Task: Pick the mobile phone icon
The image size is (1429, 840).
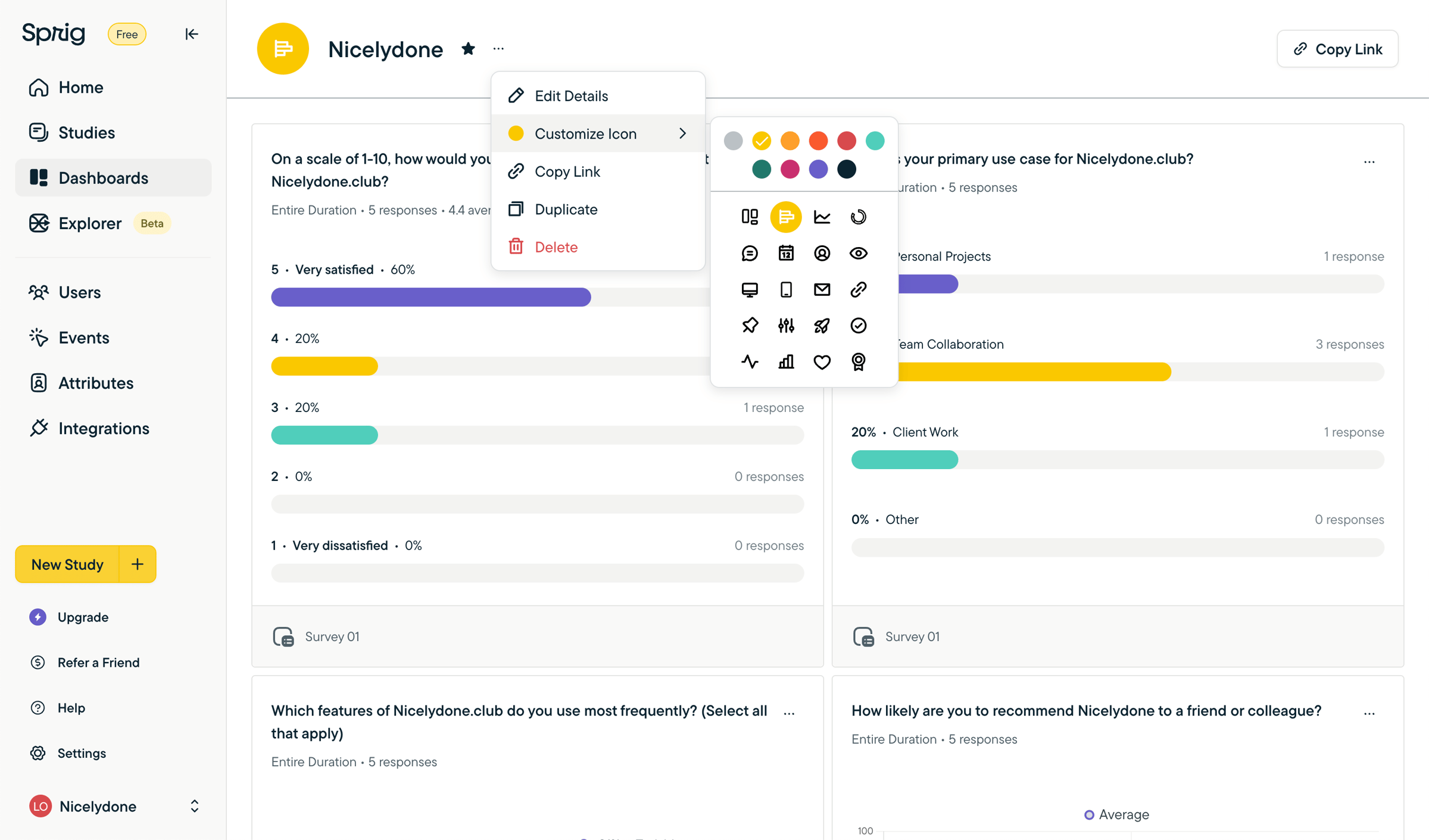Action: [786, 289]
